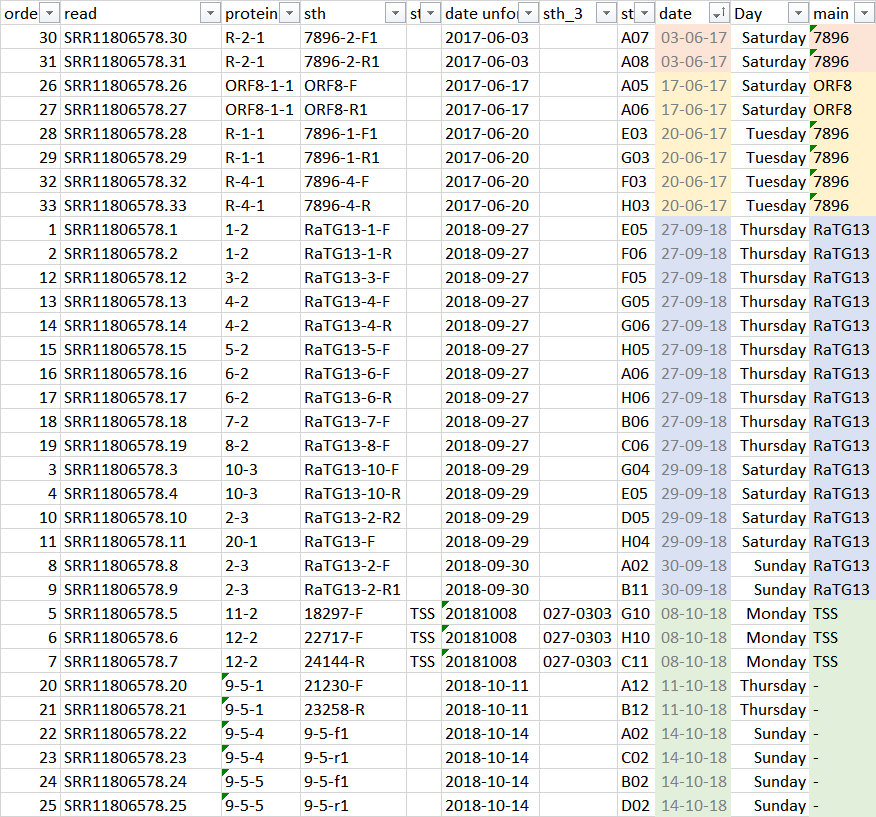Select the A12 cell

pos(636,686)
